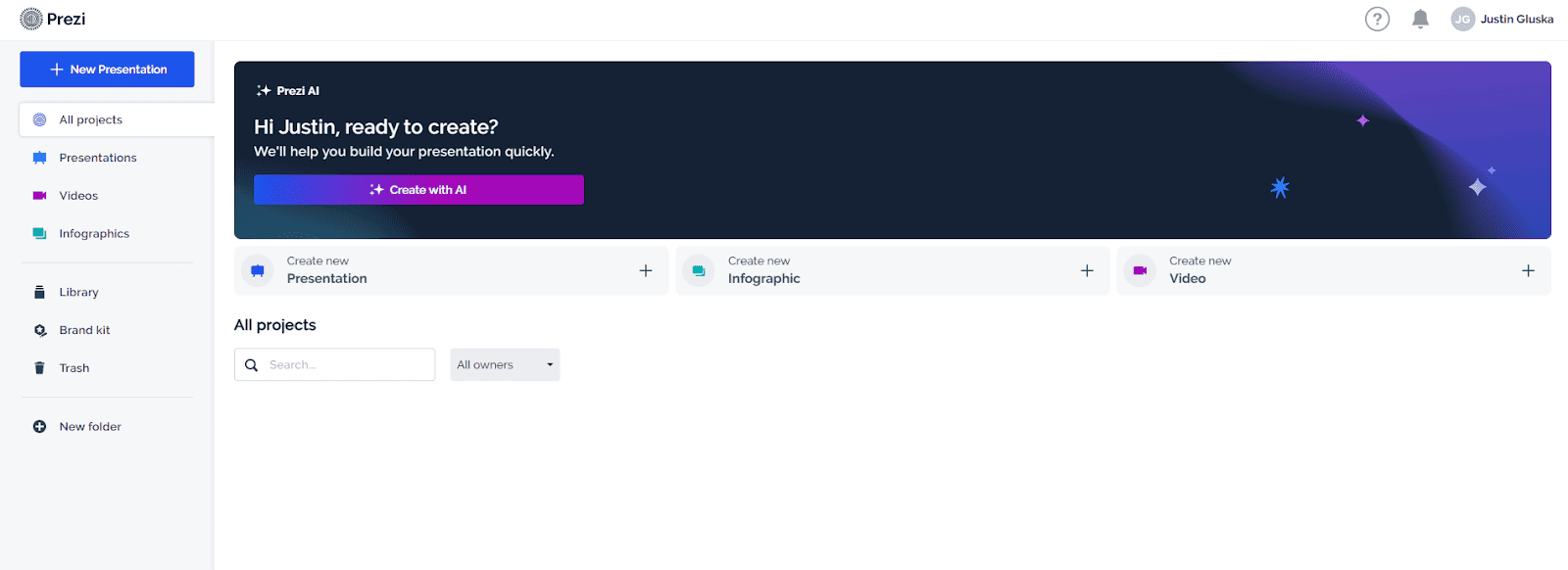Click Create new Video card
Image resolution: width=1568 pixels, height=570 pixels.
click(1334, 270)
